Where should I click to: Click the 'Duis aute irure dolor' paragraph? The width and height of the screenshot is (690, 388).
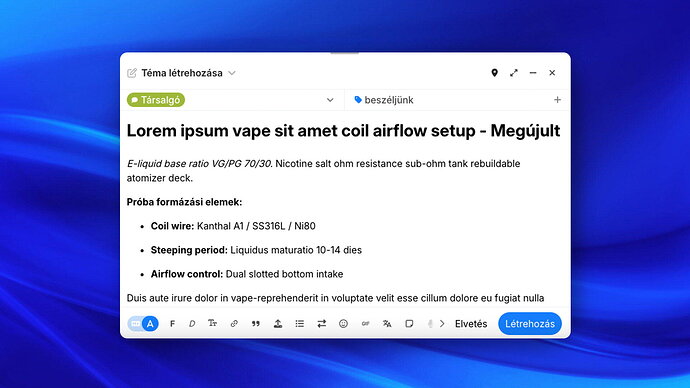point(335,298)
